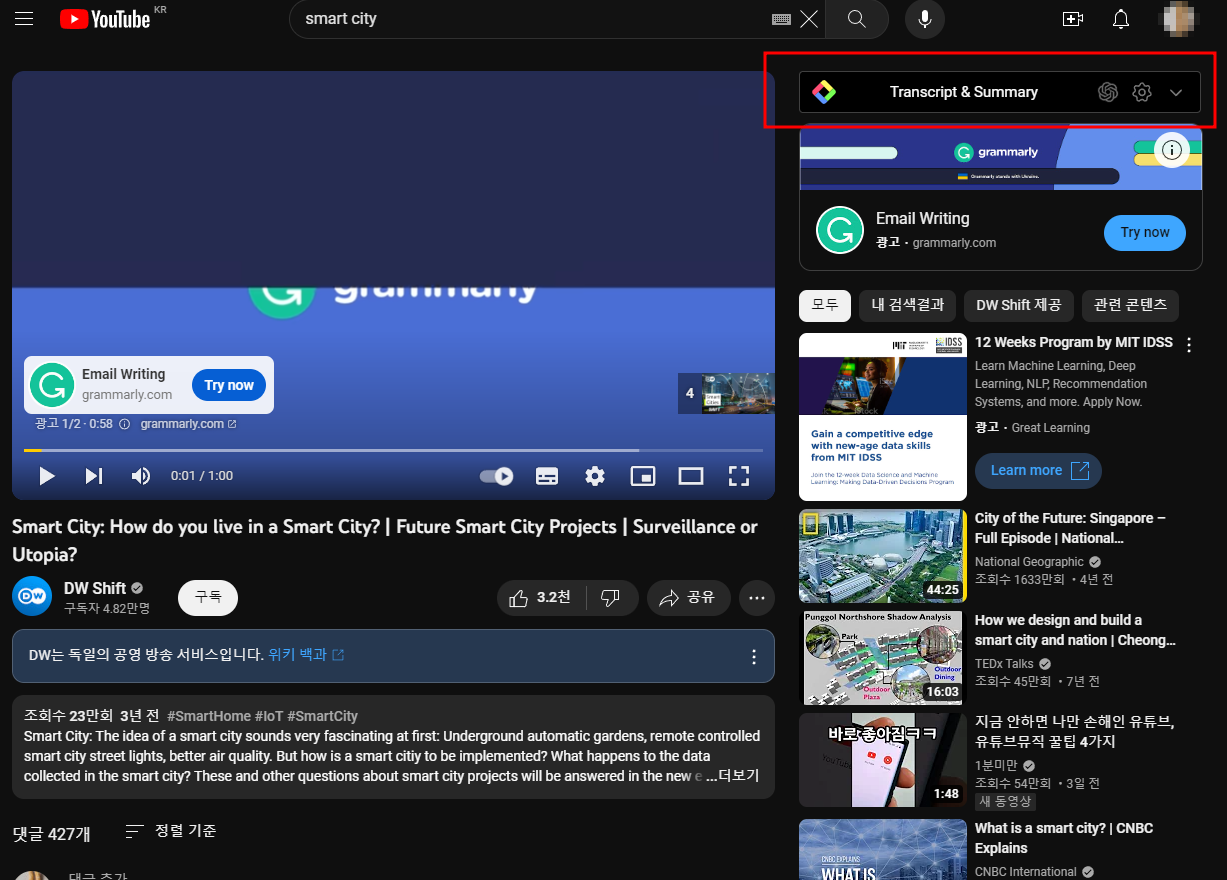Toggle autoplay switch in player
The image size is (1227, 880).
point(497,476)
